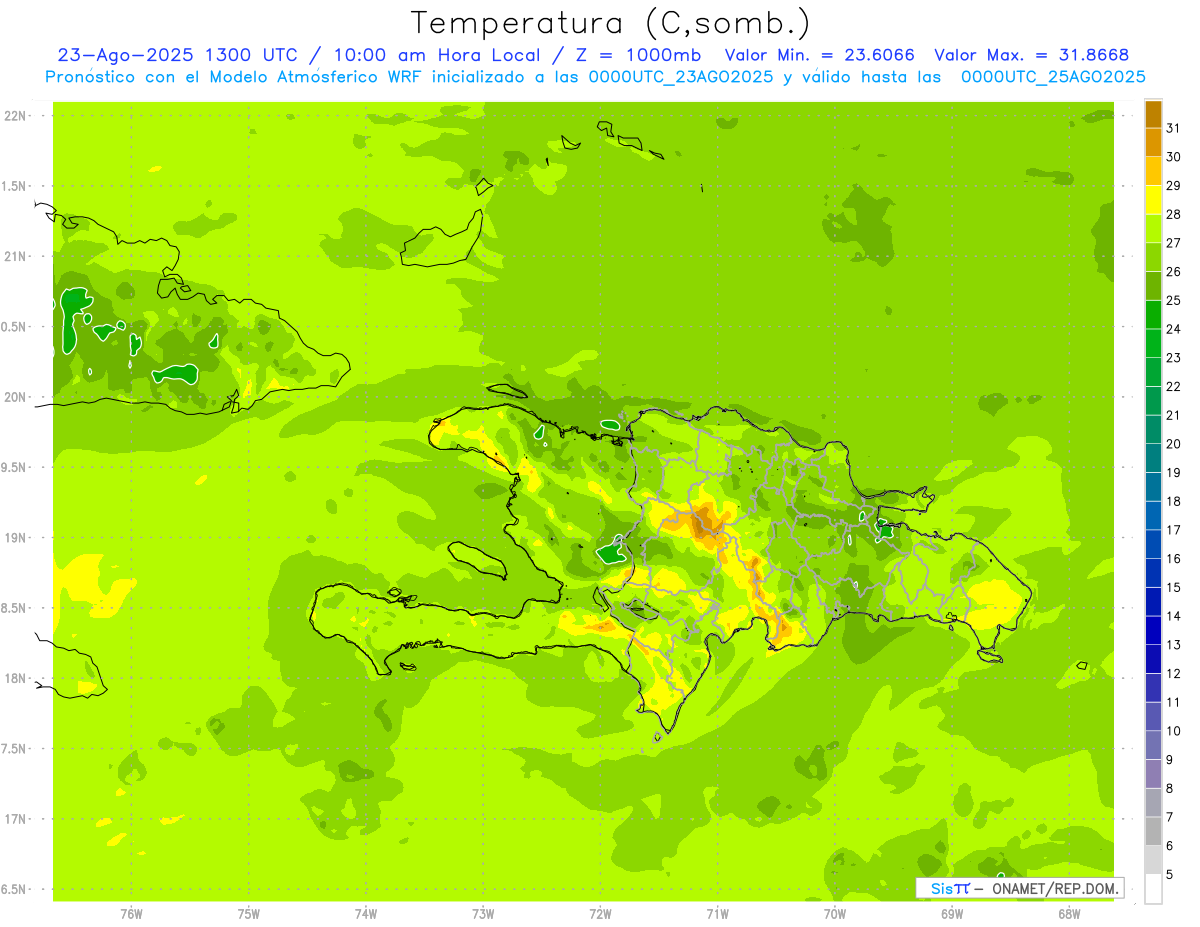Click the legend value "25"

tap(1174, 300)
